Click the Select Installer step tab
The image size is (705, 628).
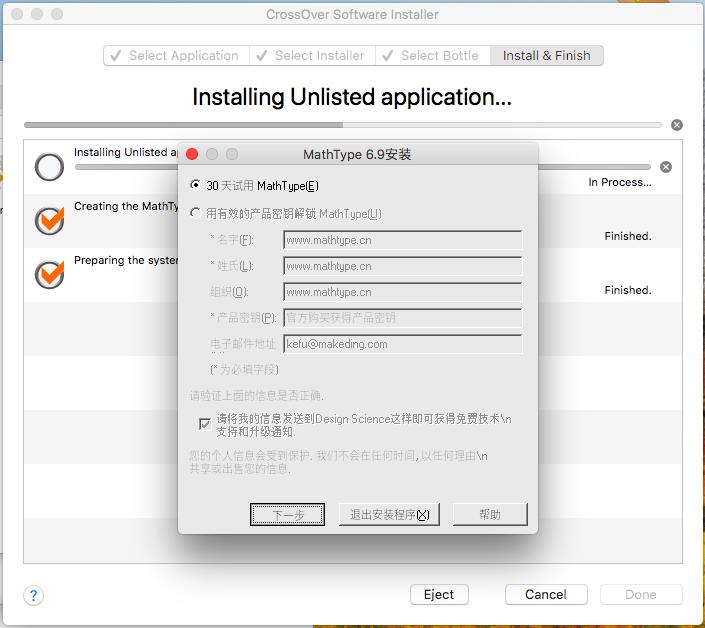pyautogui.click(x=312, y=55)
